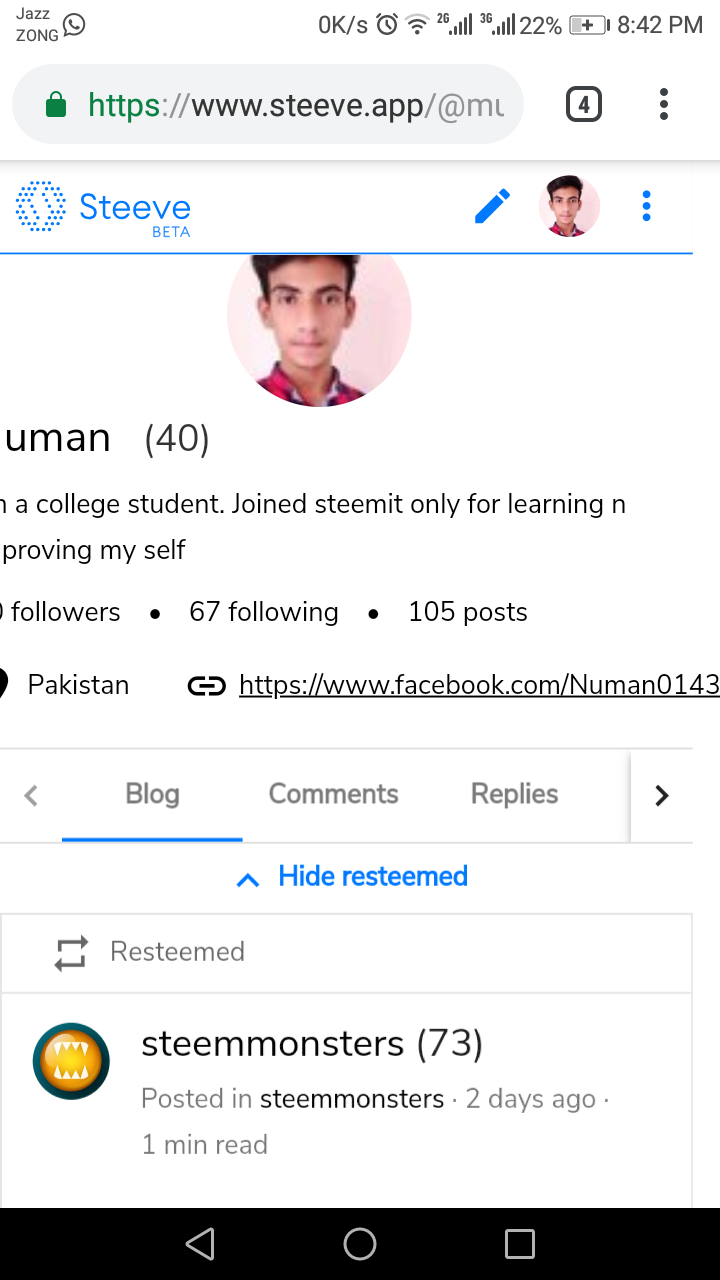The height and width of the screenshot is (1280, 720).
Task: Tap the green padlock site security icon
Action: [x=56, y=104]
